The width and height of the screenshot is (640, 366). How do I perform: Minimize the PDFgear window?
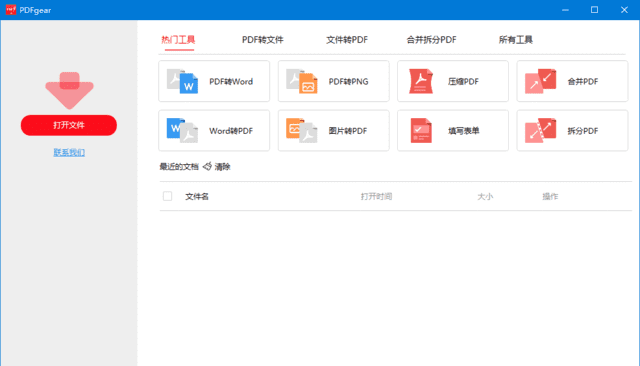pyautogui.click(x=565, y=10)
